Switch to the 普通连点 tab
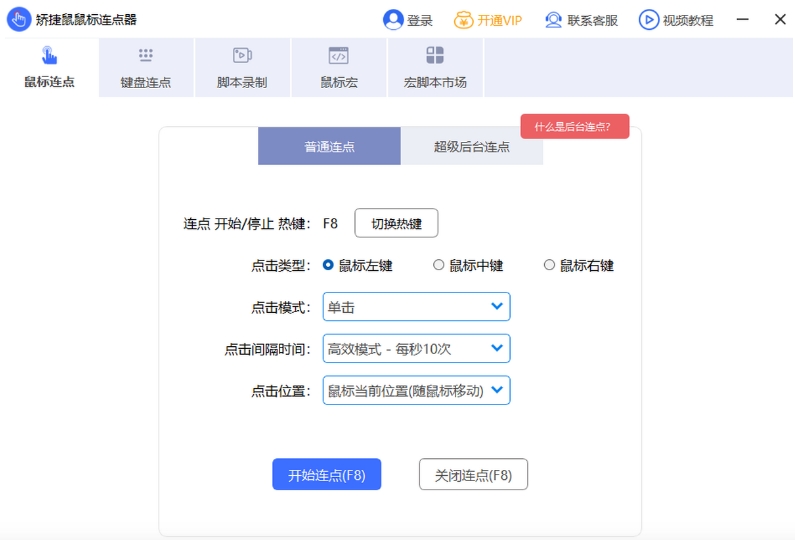The height and width of the screenshot is (540, 795). [x=329, y=146]
